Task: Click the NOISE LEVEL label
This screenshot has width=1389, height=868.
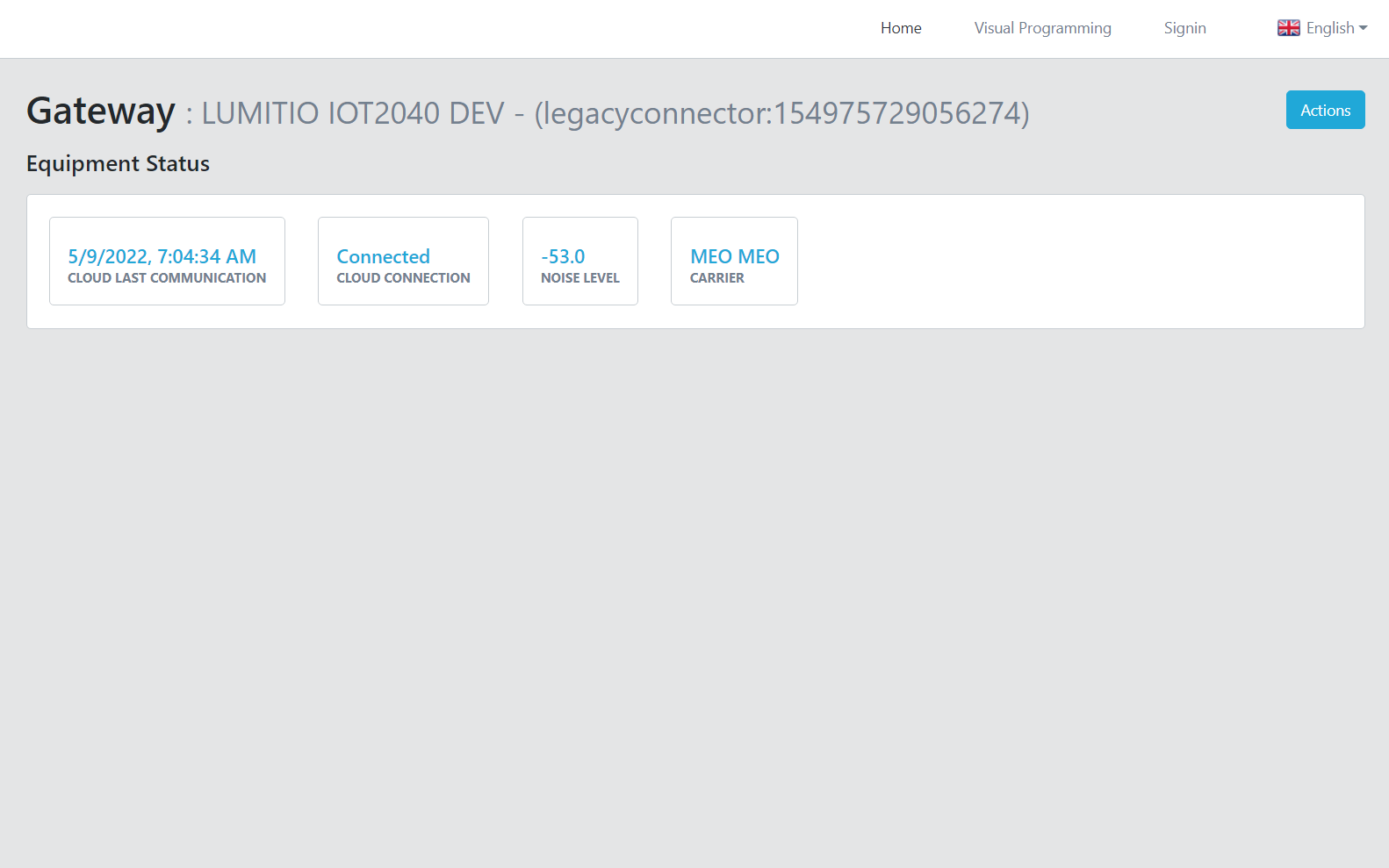Action: pos(580,278)
